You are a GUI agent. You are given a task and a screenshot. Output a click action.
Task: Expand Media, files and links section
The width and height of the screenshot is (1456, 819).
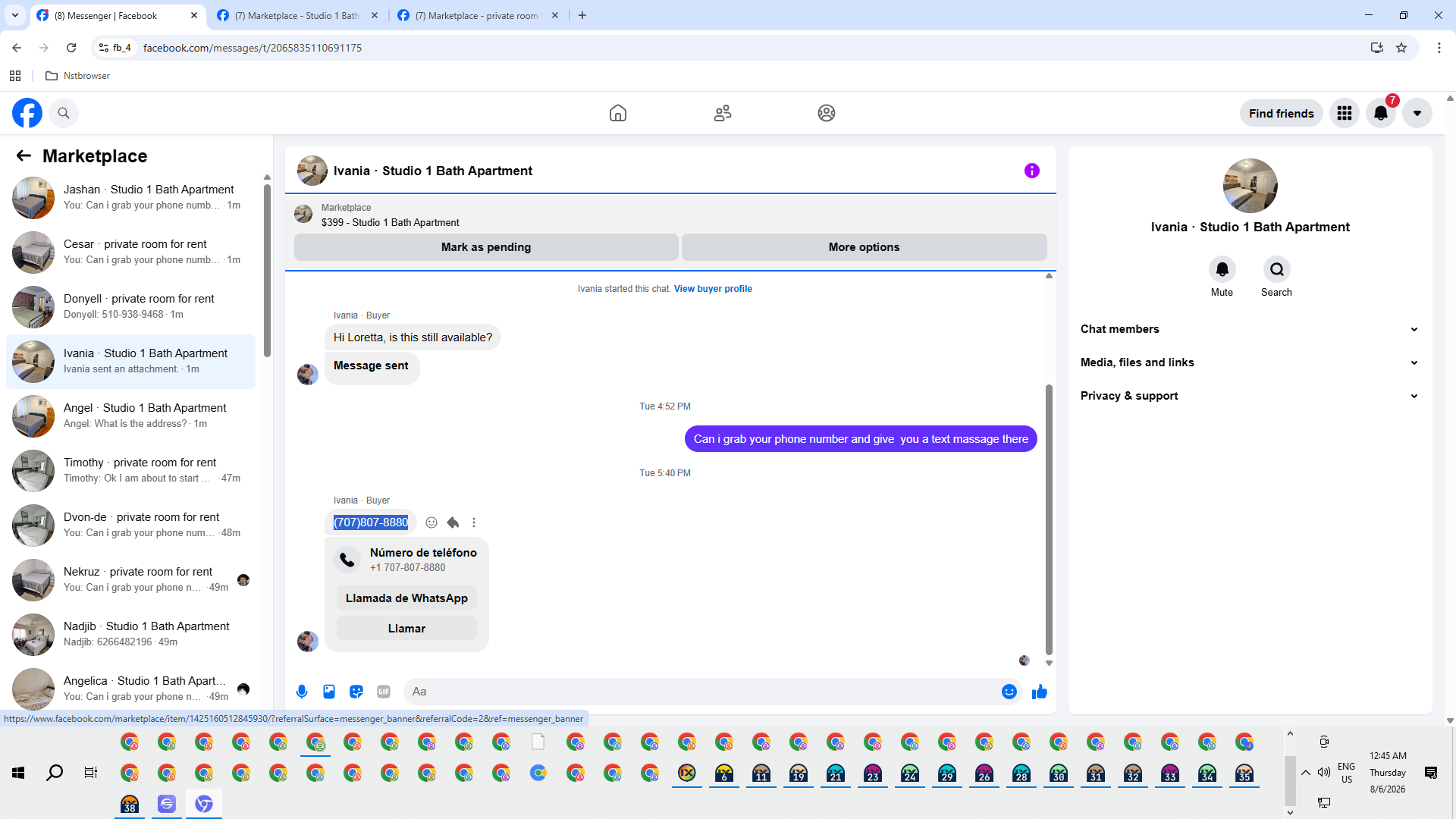pos(1249,362)
